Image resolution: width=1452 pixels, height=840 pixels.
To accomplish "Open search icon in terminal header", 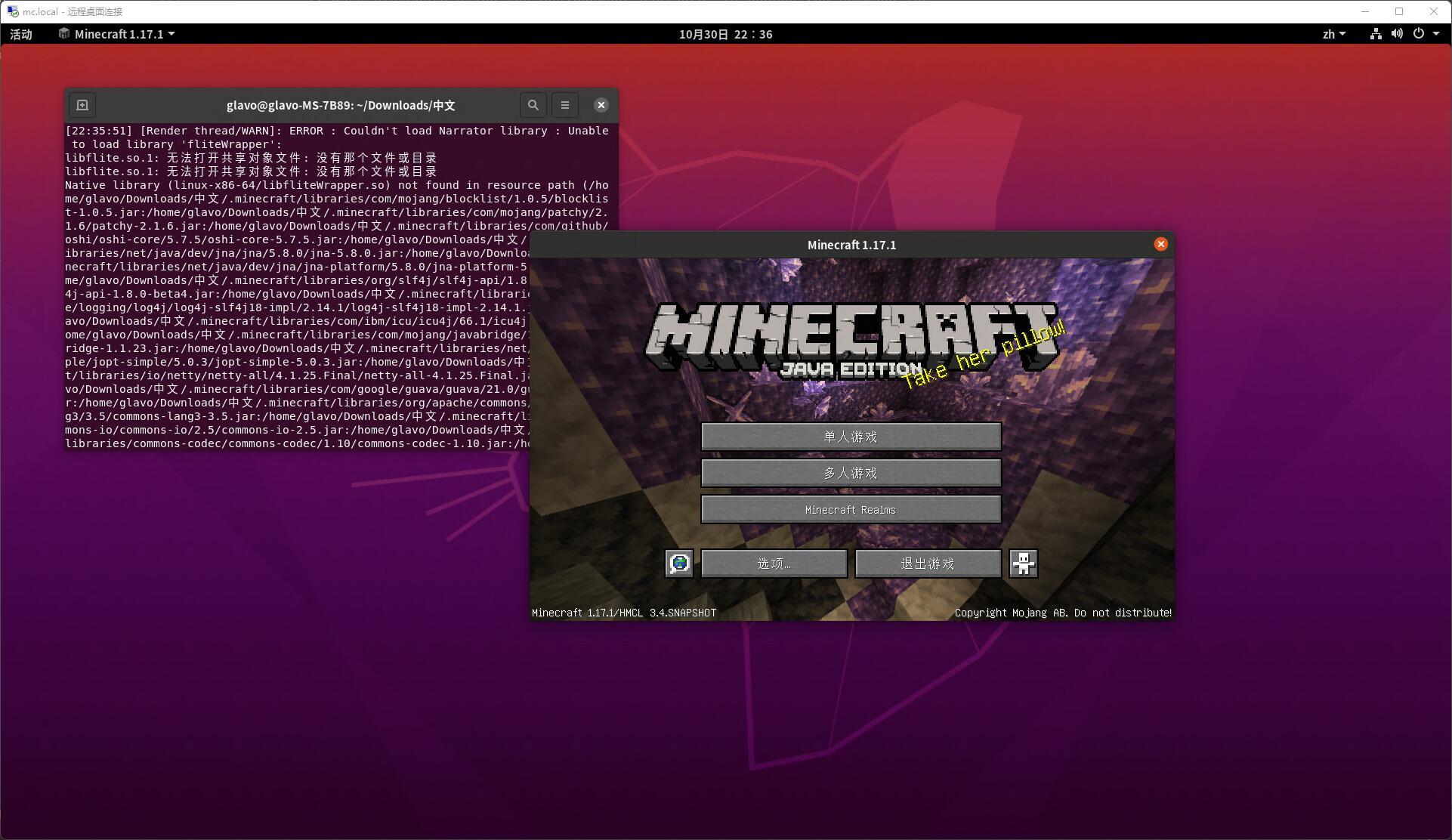I will pyautogui.click(x=533, y=105).
